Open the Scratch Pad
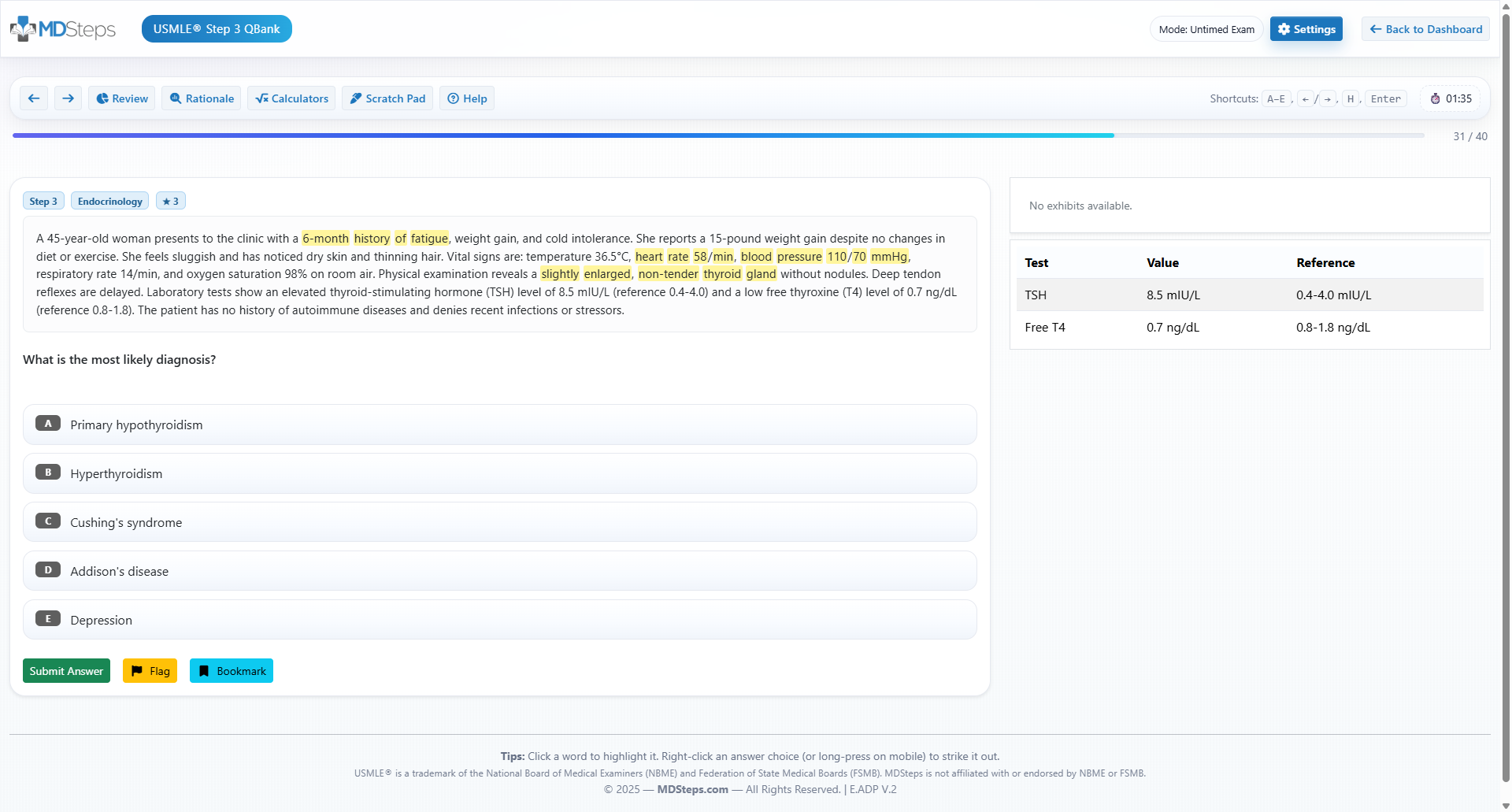 click(x=387, y=98)
